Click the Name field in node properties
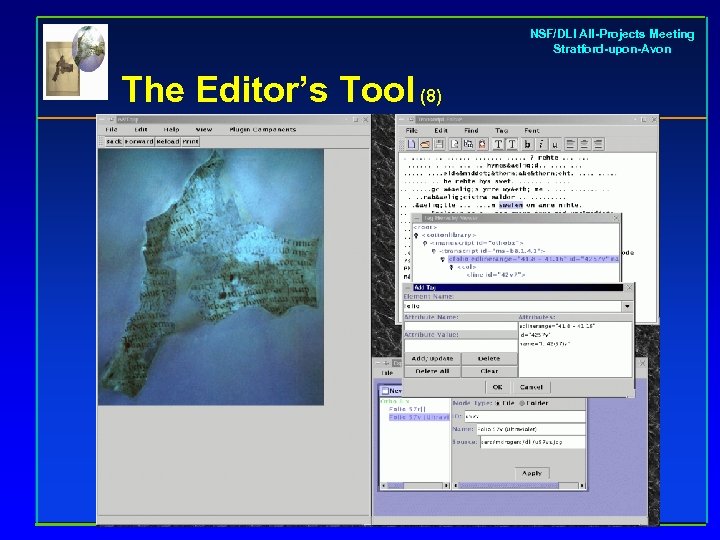Screen dimensions: 720x540 tap(531, 429)
